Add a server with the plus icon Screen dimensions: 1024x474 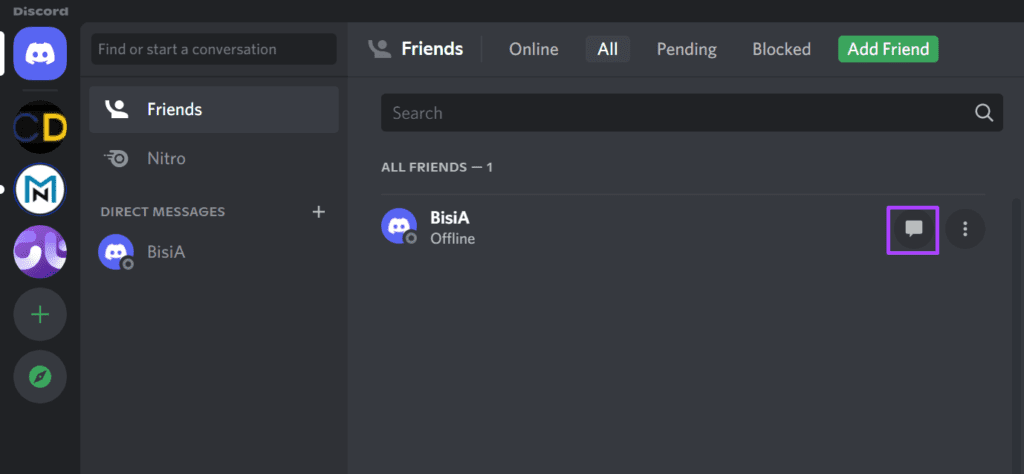[40, 315]
